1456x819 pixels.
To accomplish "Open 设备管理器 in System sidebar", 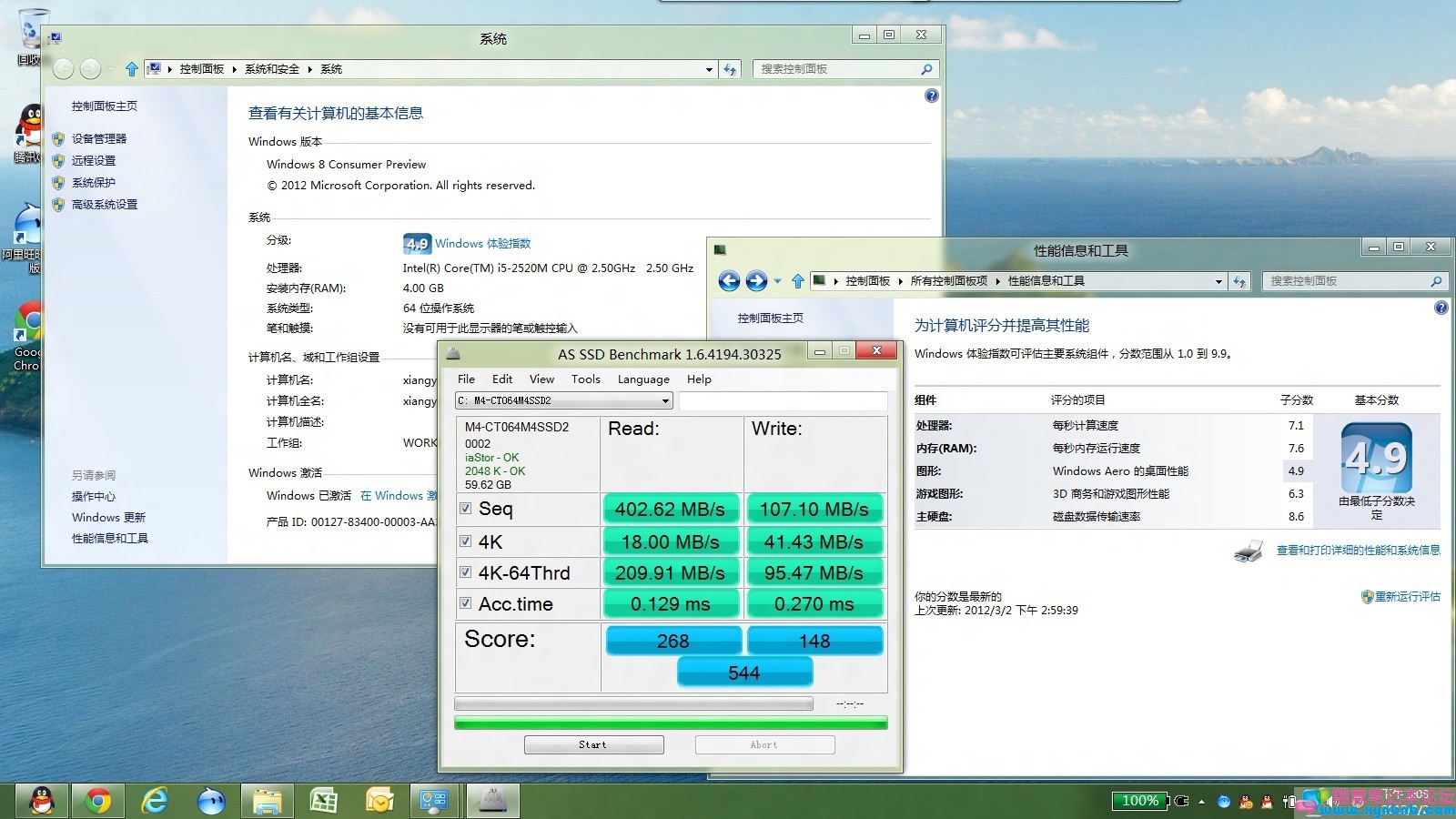I will click(99, 139).
